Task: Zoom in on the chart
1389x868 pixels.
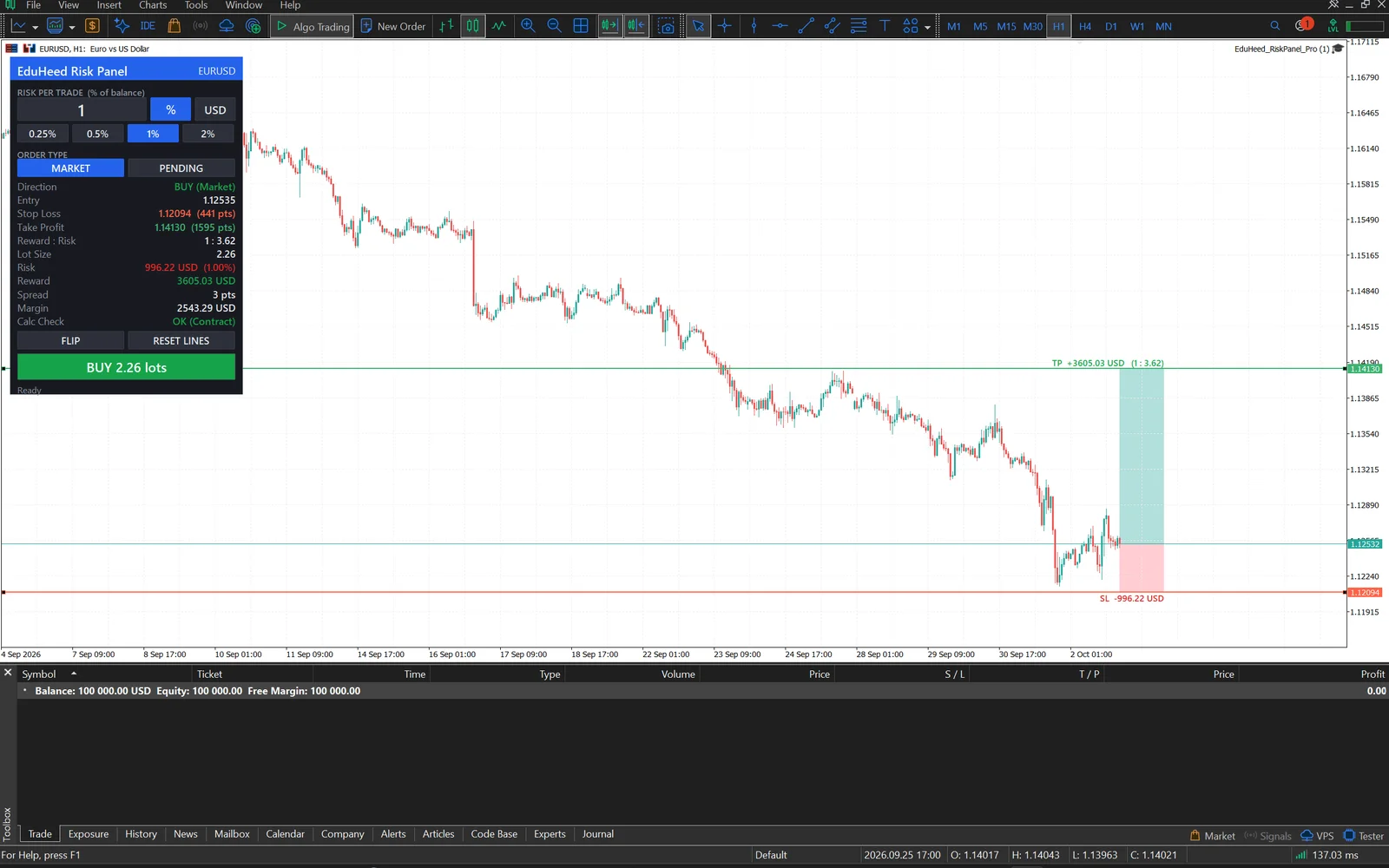Action: point(528,26)
